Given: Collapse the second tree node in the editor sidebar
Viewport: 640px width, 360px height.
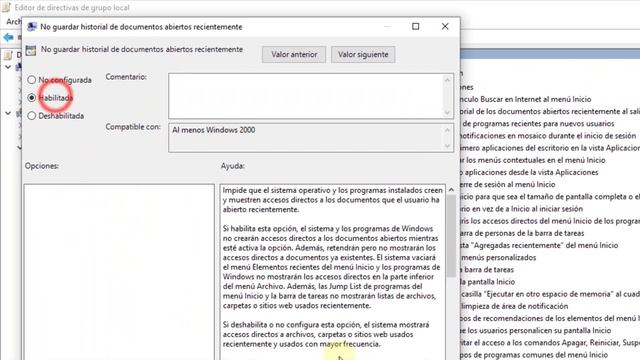Looking at the screenshot, I should [x=8, y=113].
